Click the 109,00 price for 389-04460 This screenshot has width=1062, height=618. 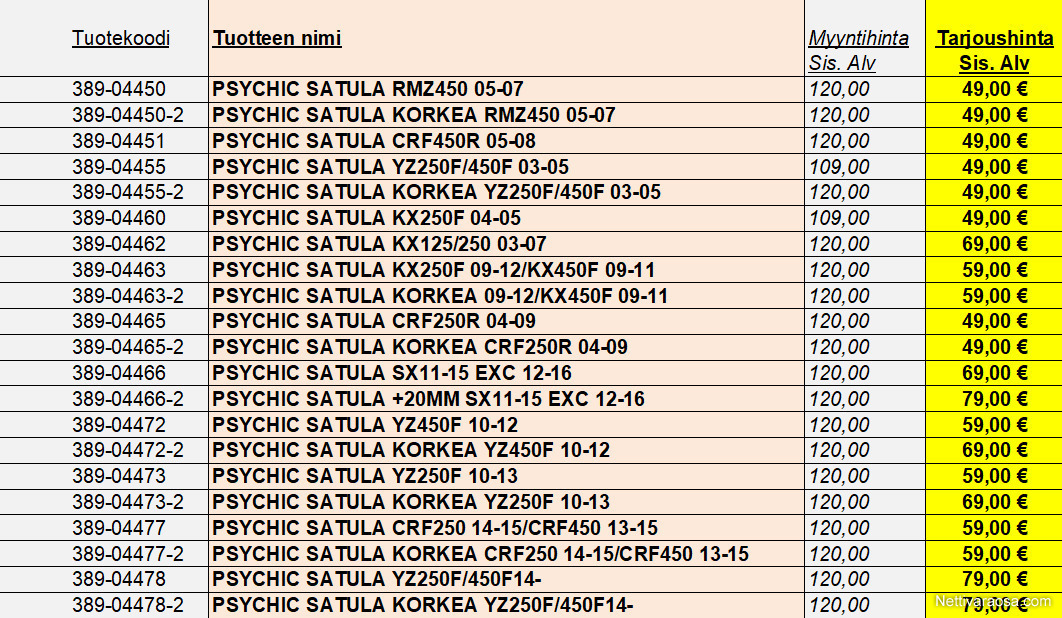click(839, 218)
